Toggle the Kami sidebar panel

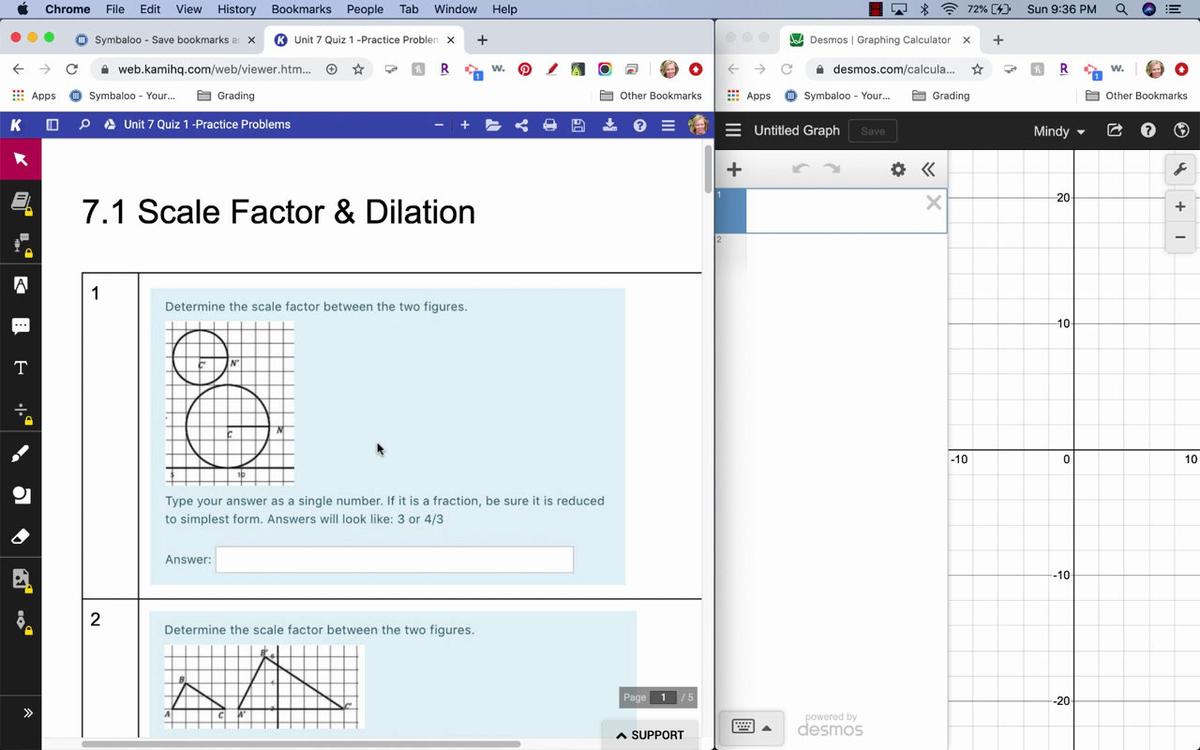pyautogui.click(x=52, y=125)
